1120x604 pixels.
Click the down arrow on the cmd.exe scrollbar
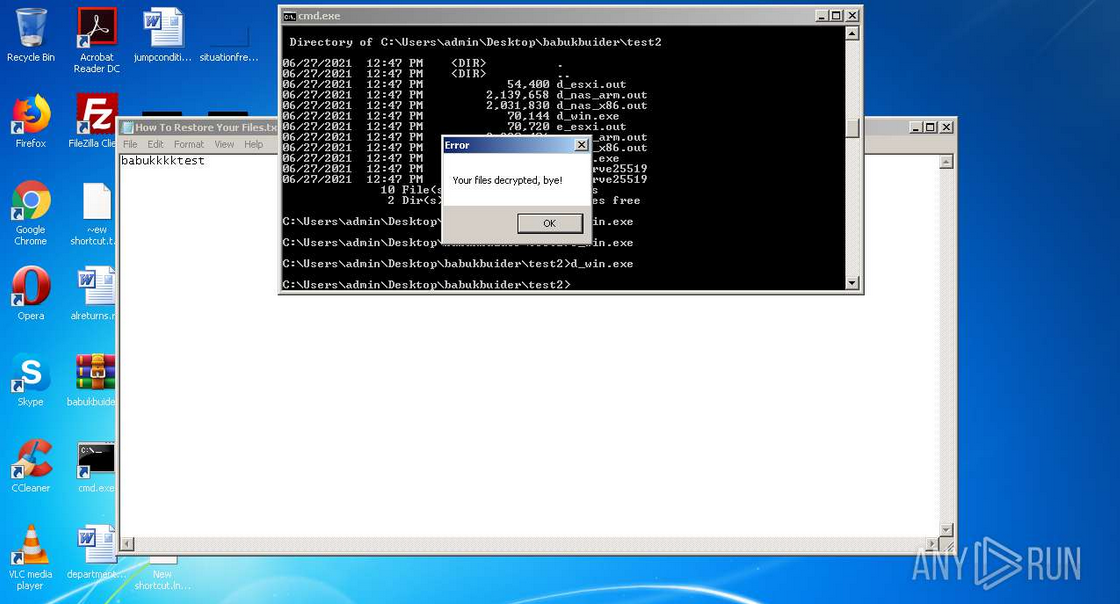[851, 284]
